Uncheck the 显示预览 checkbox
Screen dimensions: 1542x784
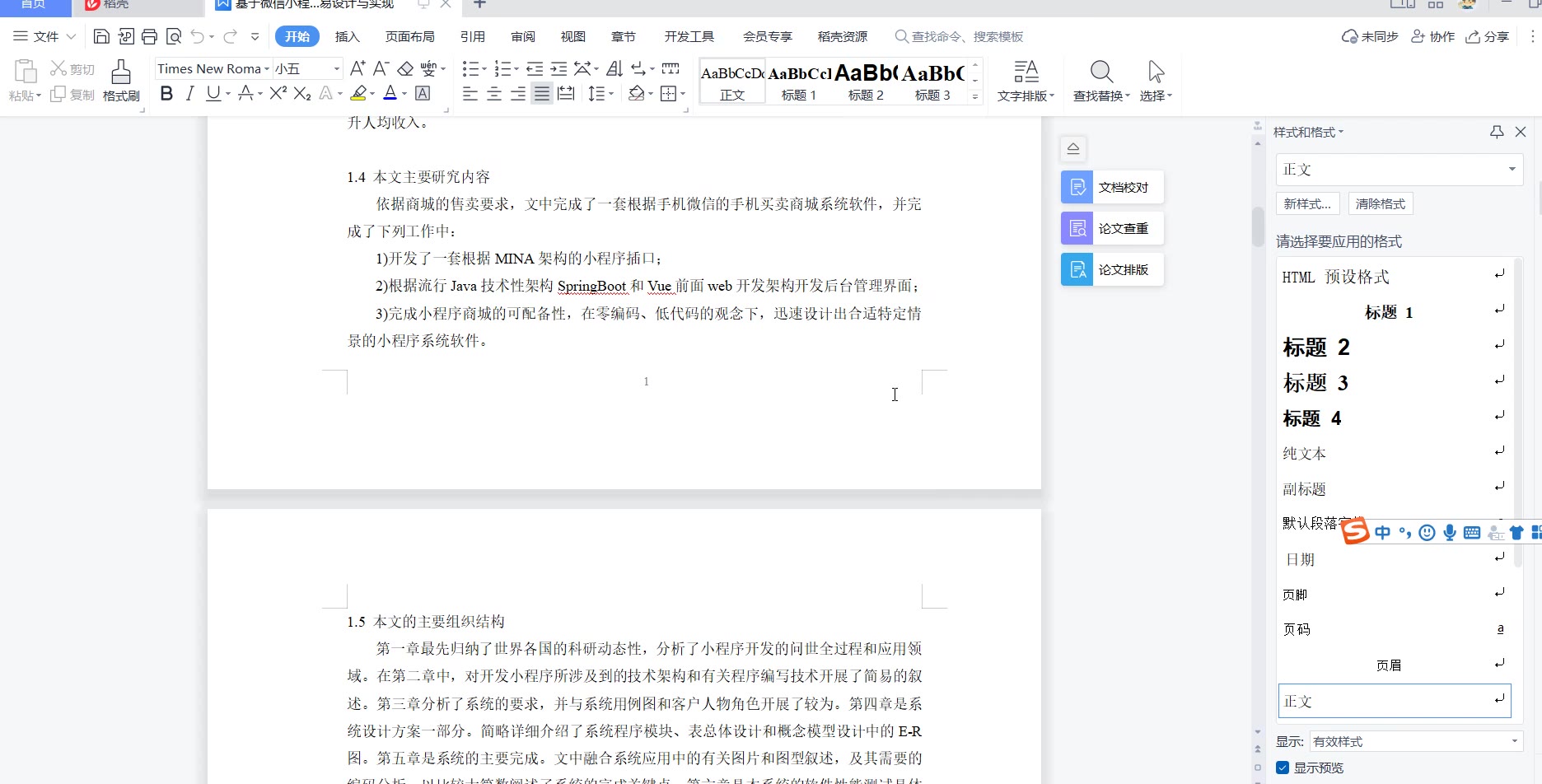pos(1283,768)
